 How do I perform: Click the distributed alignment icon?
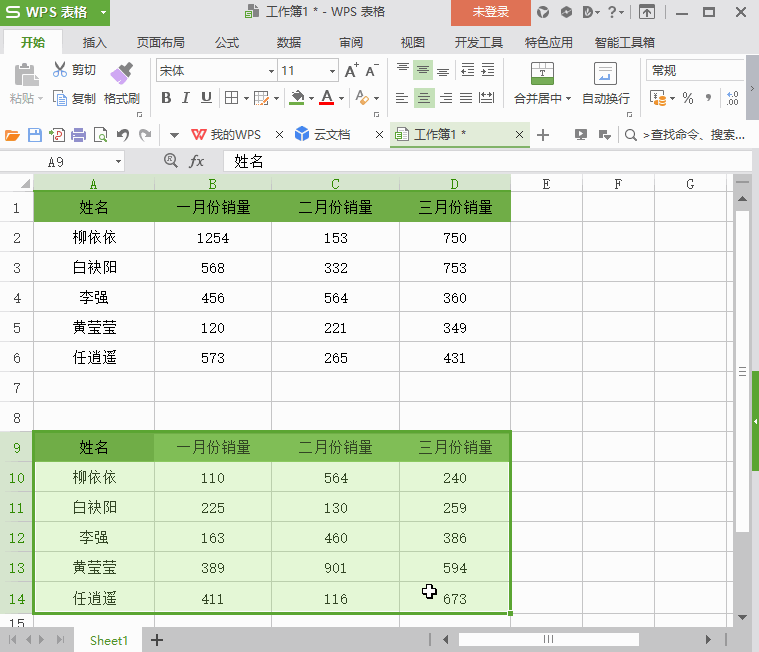pos(486,98)
